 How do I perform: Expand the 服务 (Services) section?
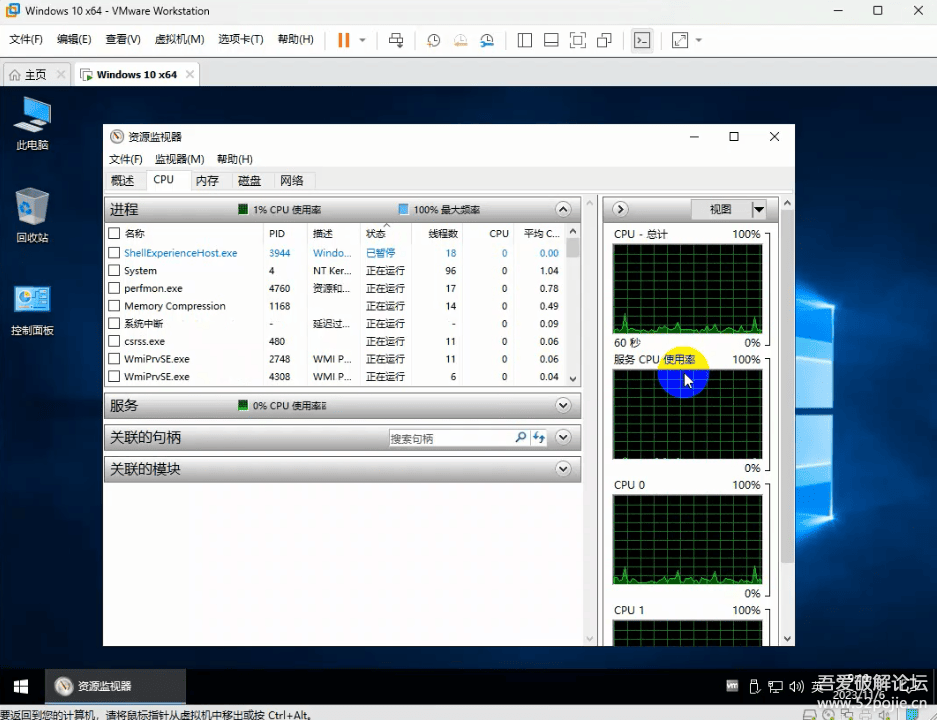tap(562, 405)
